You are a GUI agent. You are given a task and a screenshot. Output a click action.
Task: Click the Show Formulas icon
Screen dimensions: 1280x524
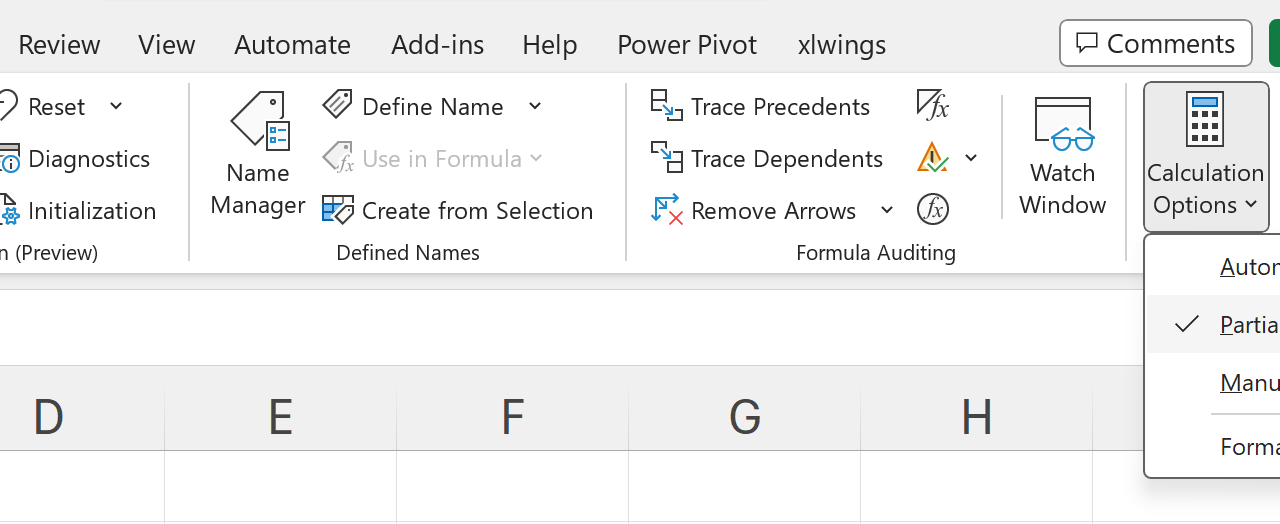(x=932, y=105)
